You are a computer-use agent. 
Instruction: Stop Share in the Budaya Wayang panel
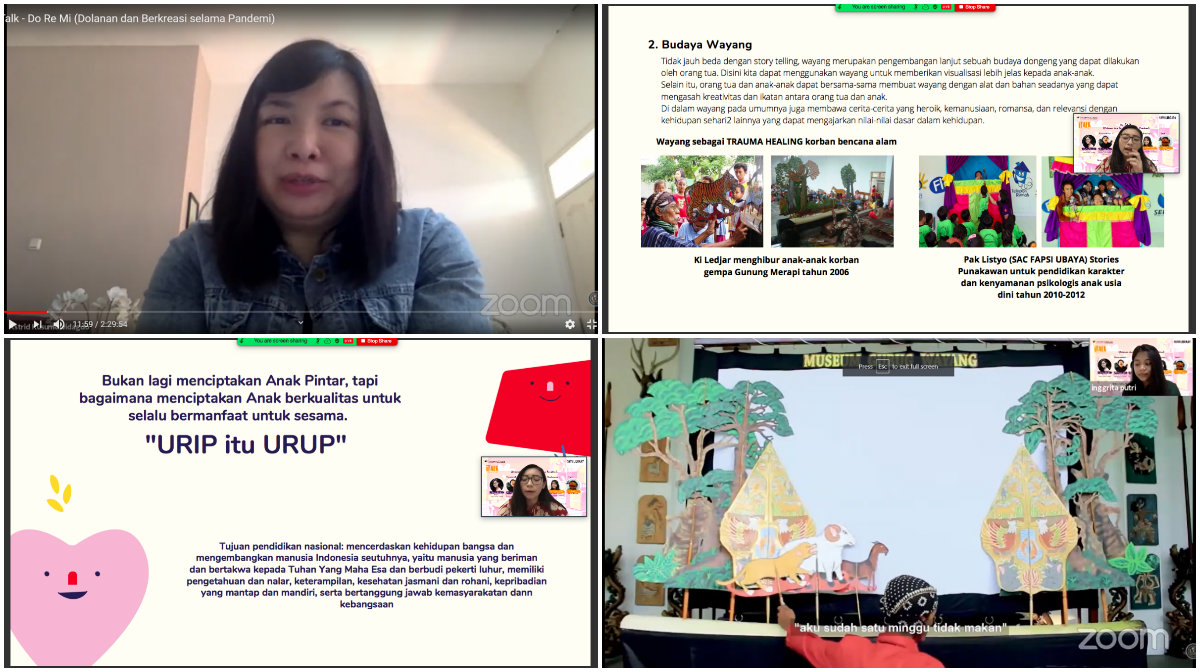(x=974, y=7)
